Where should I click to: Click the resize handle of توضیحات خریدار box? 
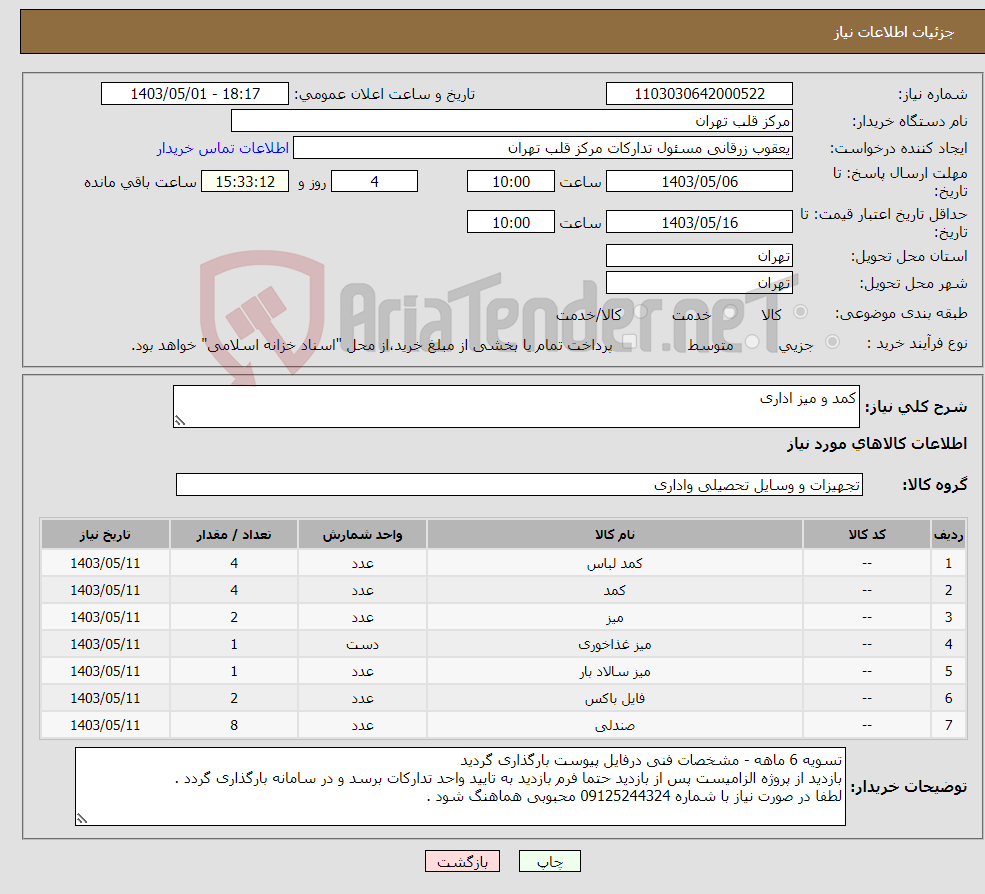(x=82, y=819)
